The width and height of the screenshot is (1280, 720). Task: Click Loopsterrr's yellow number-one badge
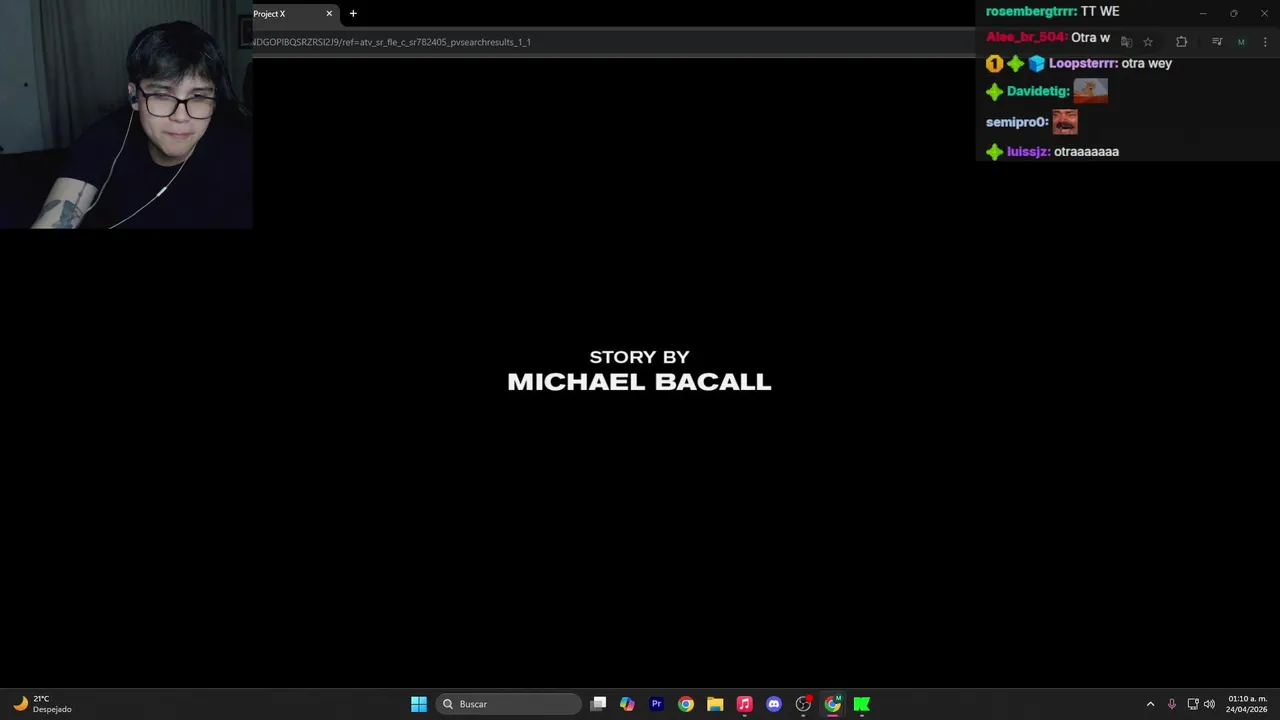[x=994, y=63]
